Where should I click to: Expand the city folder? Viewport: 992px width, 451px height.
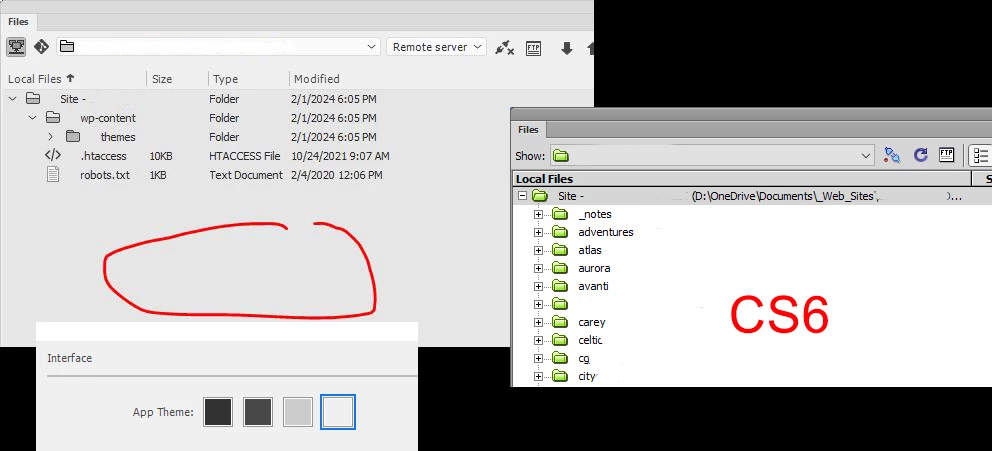[538, 376]
